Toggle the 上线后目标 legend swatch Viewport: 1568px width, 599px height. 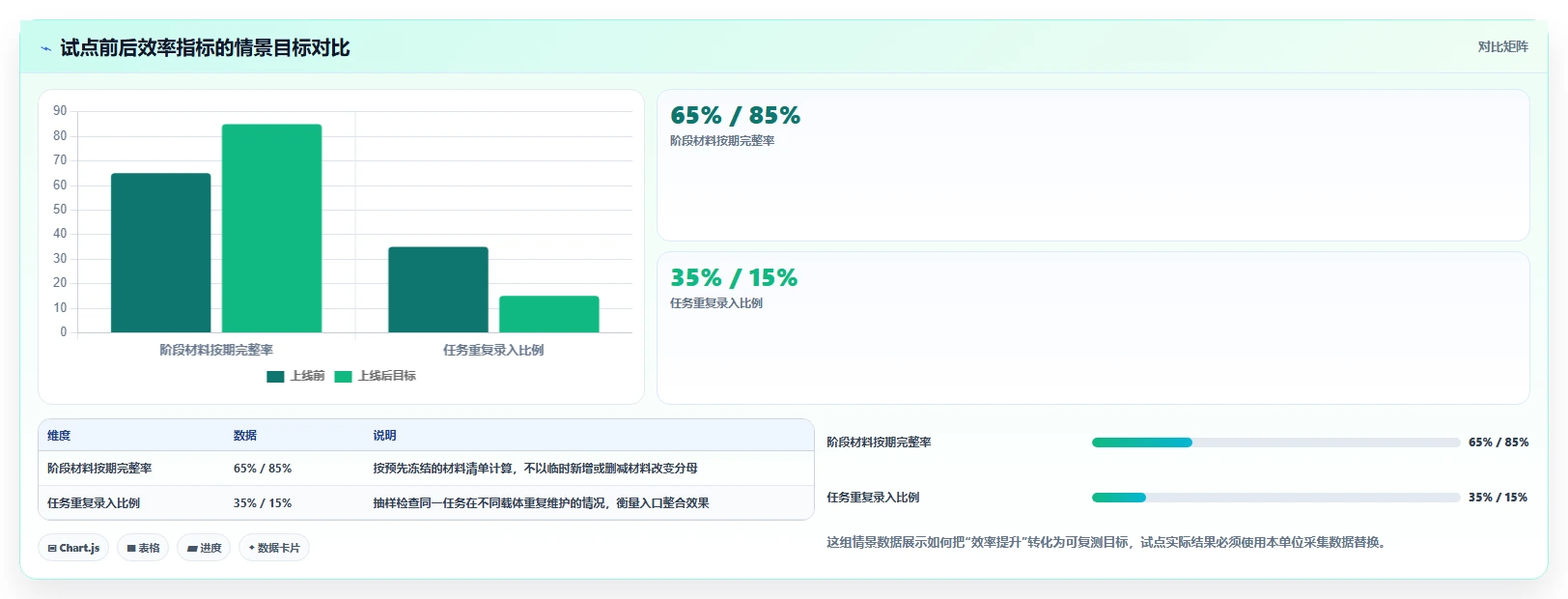pyautogui.click(x=343, y=377)
